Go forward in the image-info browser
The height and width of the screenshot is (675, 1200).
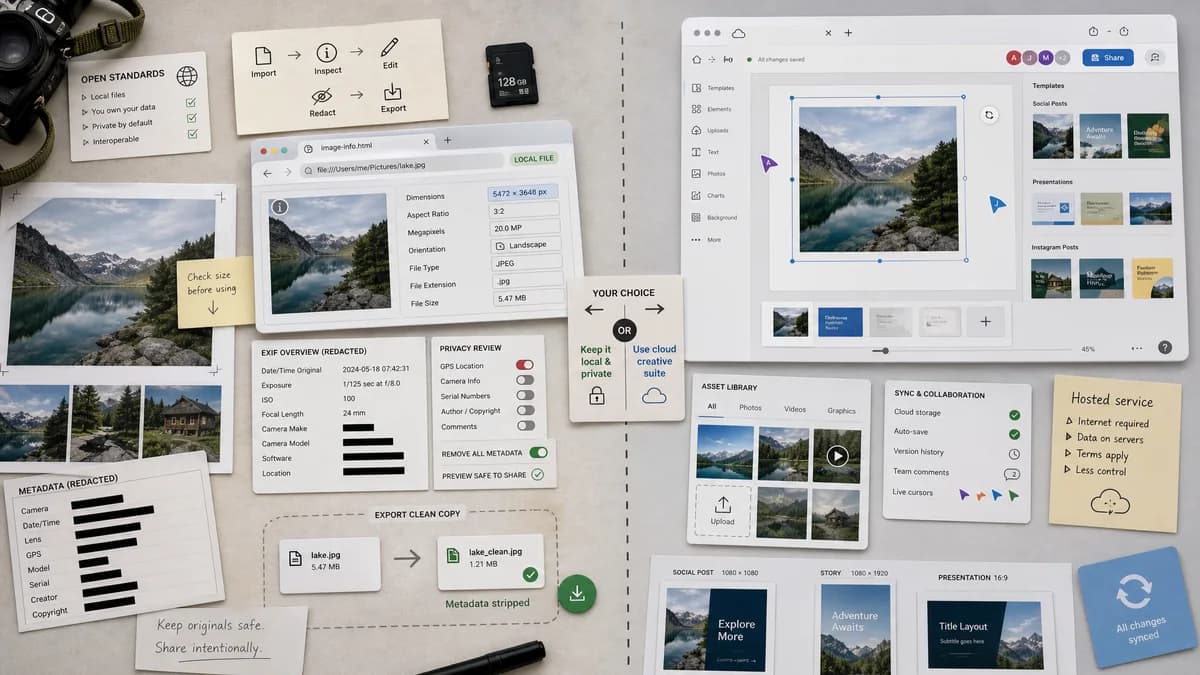[x=289, y=172]
